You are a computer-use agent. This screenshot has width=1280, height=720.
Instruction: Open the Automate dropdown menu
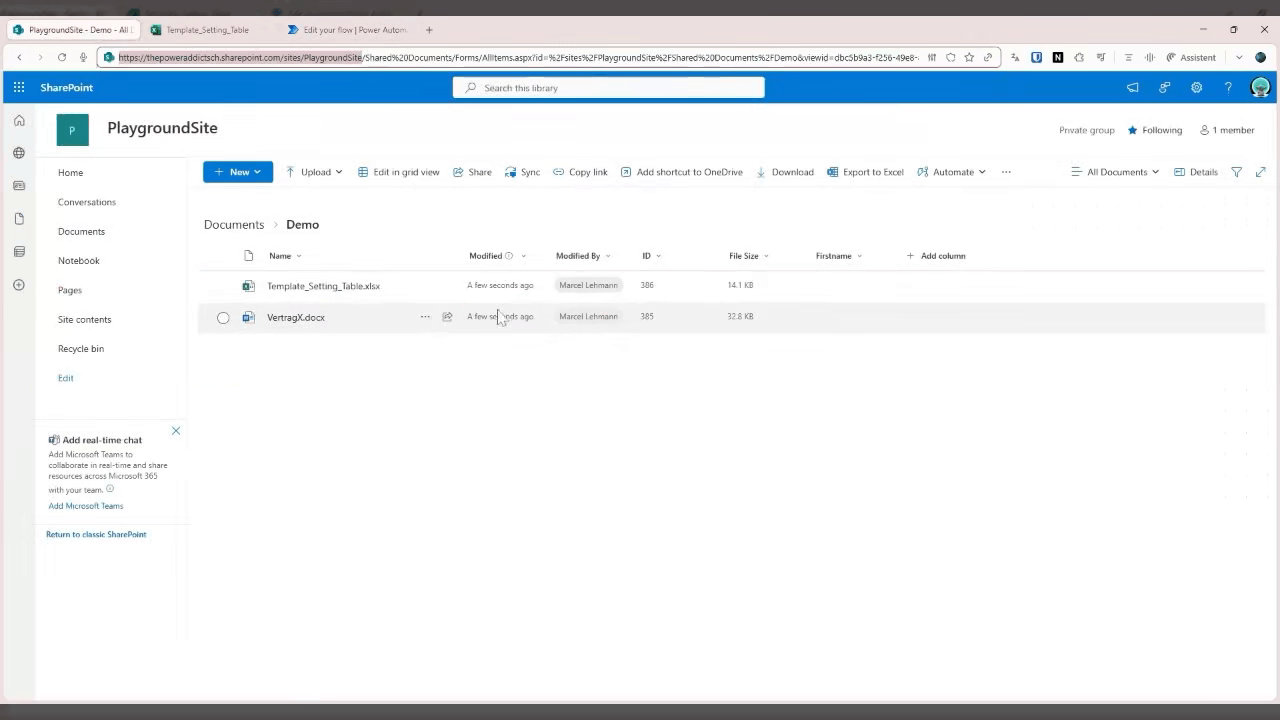click(x=951, y=172)
